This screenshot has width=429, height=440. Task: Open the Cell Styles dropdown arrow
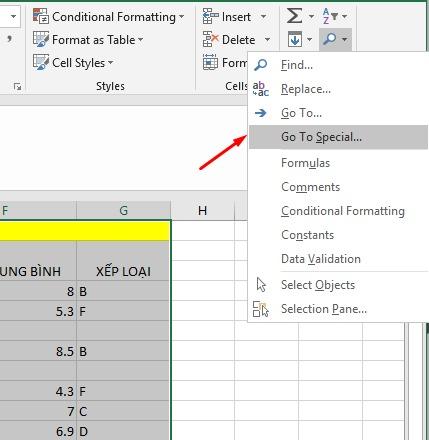pos(110,62)
